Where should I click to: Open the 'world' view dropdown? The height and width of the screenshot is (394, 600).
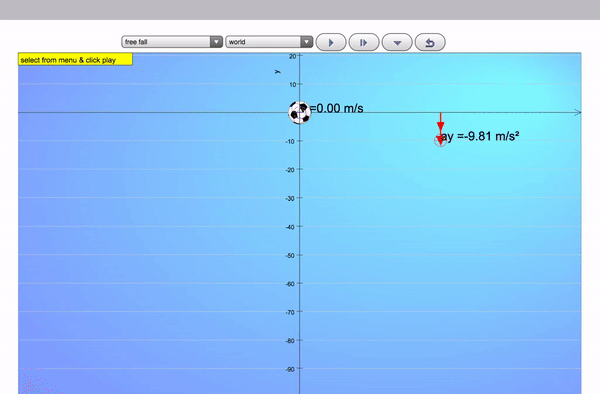click(269, 42)
